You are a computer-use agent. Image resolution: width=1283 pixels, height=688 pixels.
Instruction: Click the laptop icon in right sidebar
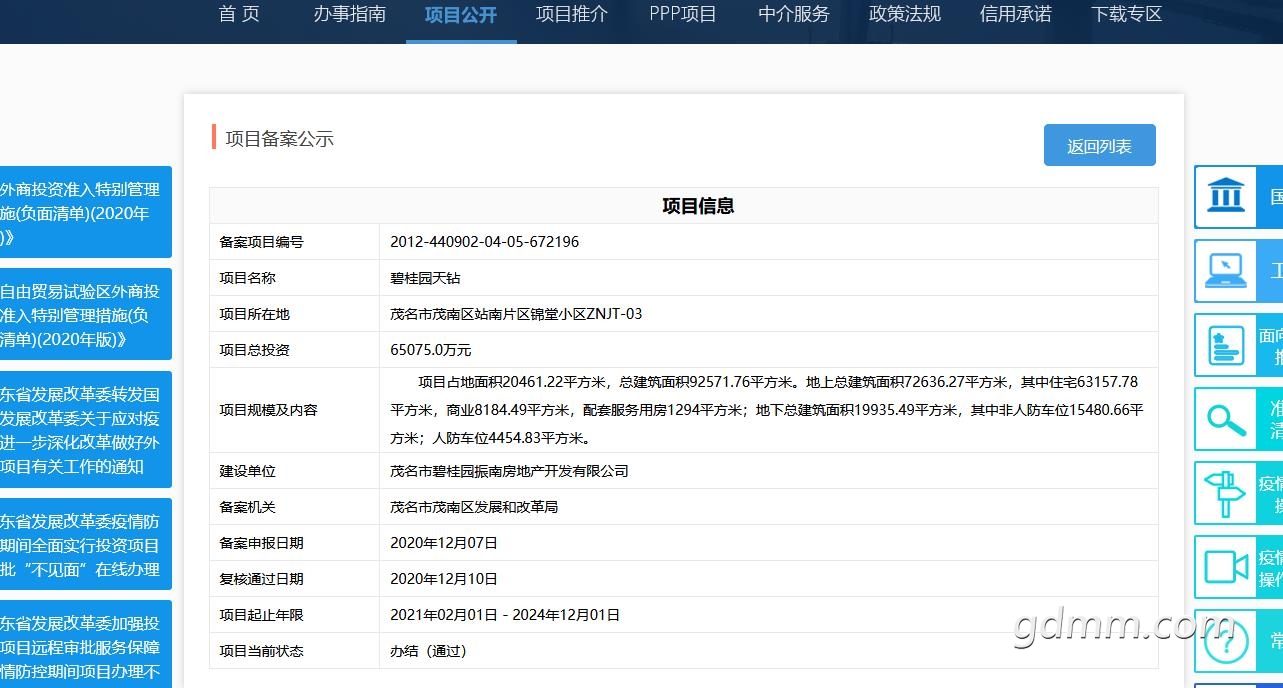[1225, 271]
